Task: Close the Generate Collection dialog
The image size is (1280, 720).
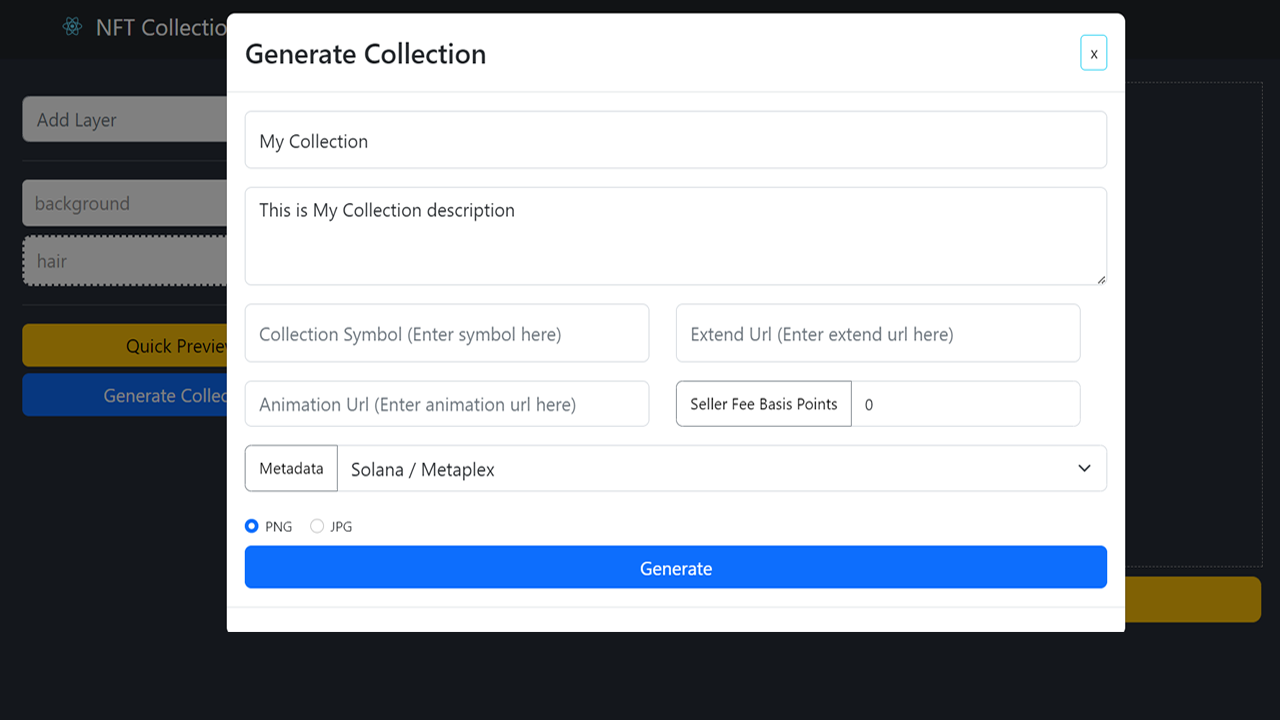Action: pyautogui.click(x=1093, y=53)
